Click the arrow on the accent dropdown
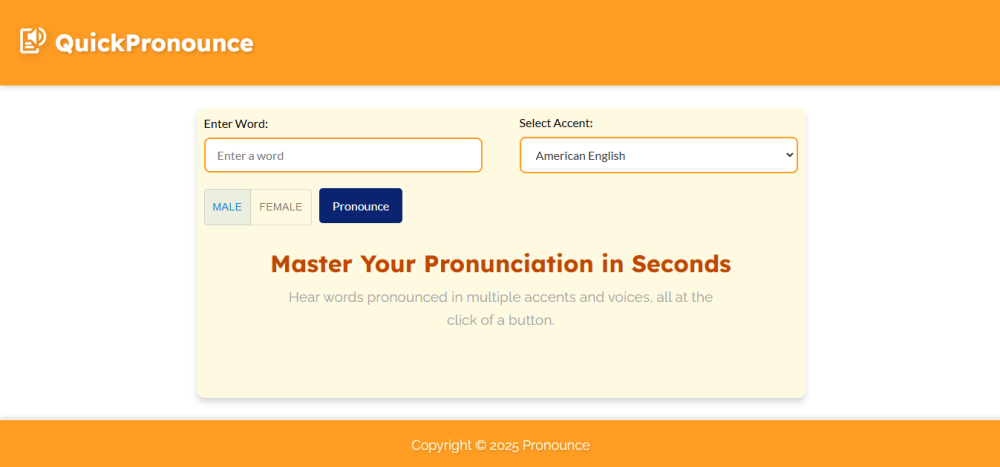This screenshot has width=1000, height=467. point(788,155)
